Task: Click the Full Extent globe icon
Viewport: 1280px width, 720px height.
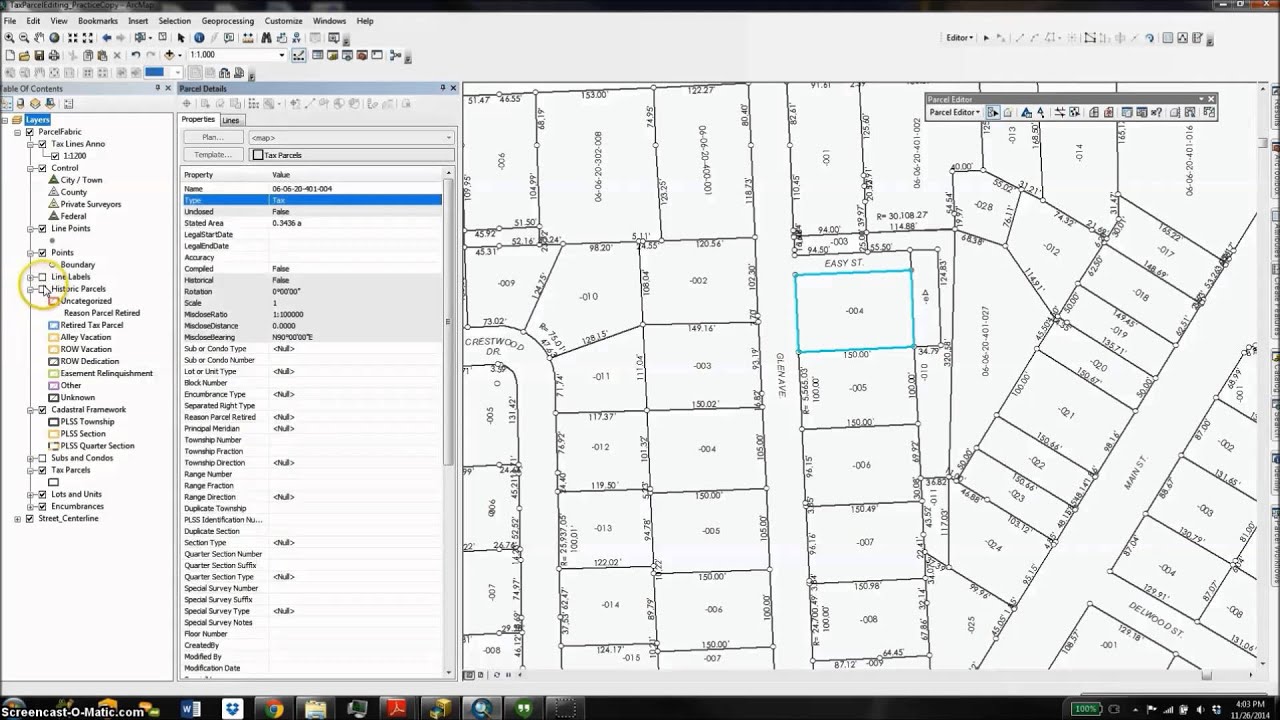Action: [54, 38]
